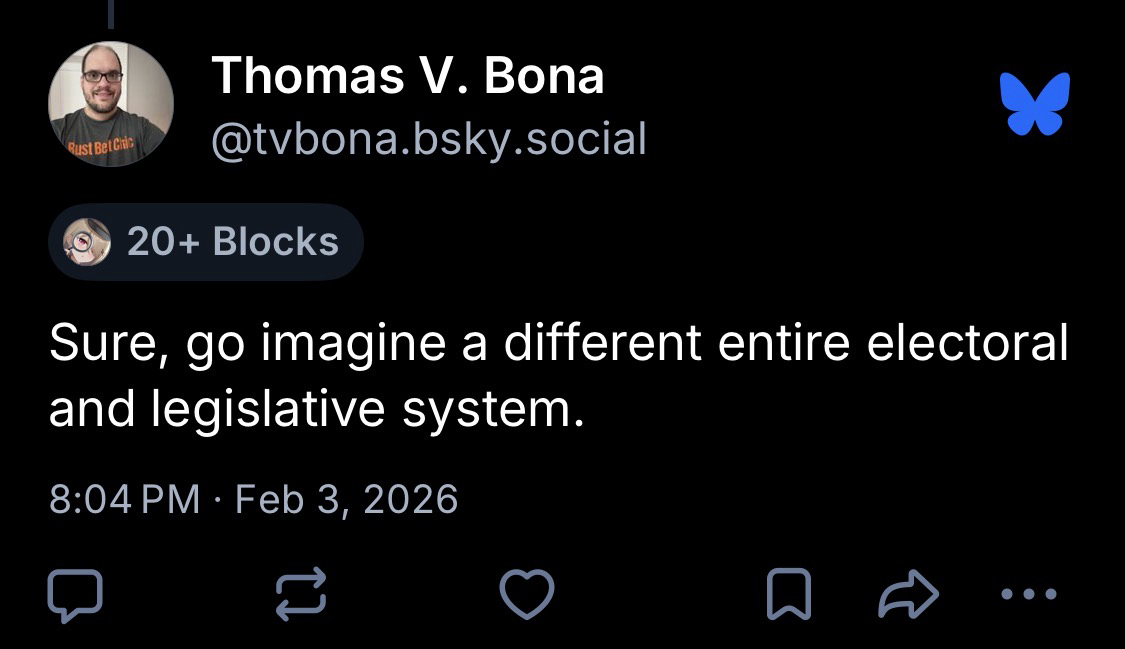Expand the 20+ Blocks label badge
Image resolution: width=1125 pixels, height=649 pixels.
point(206,241)
